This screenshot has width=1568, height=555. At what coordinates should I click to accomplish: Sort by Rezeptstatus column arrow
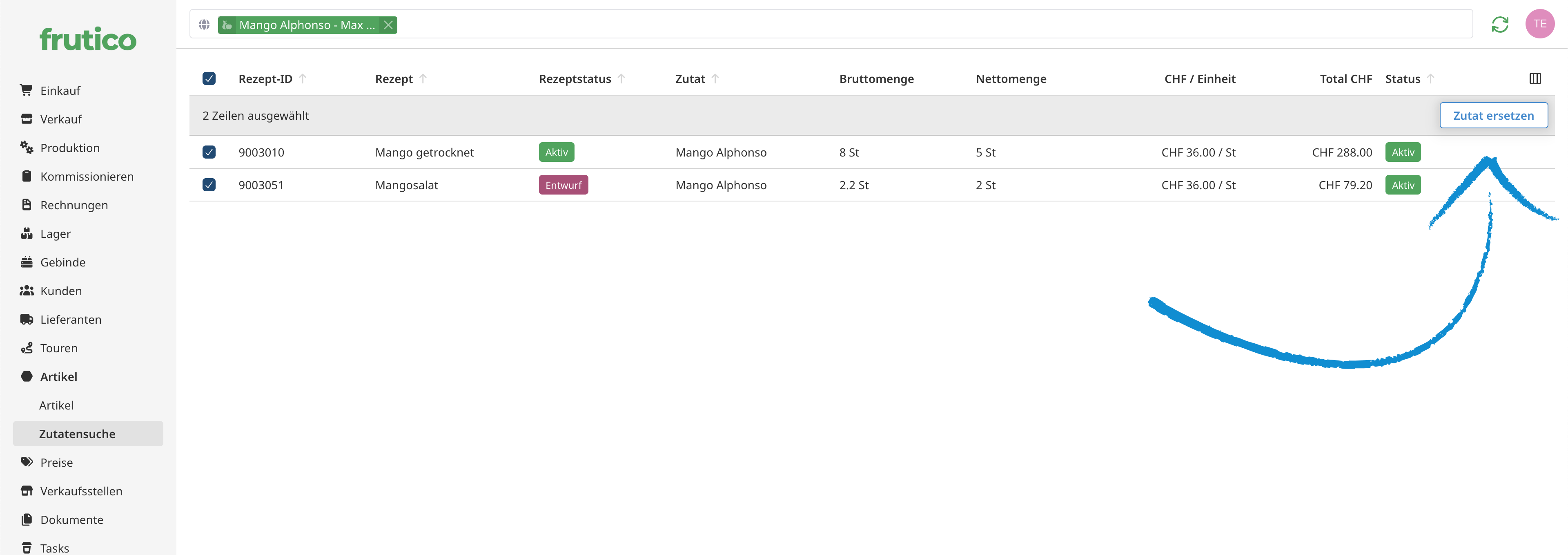coord(621,78)
